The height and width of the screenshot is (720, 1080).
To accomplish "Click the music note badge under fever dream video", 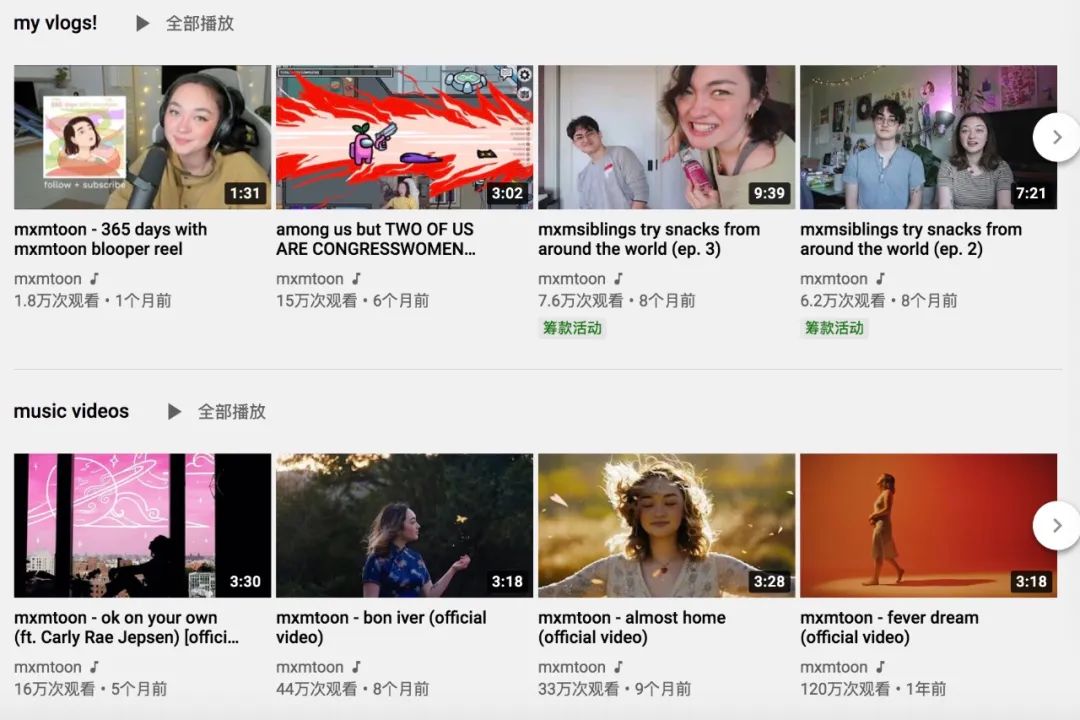I will 880,666.
